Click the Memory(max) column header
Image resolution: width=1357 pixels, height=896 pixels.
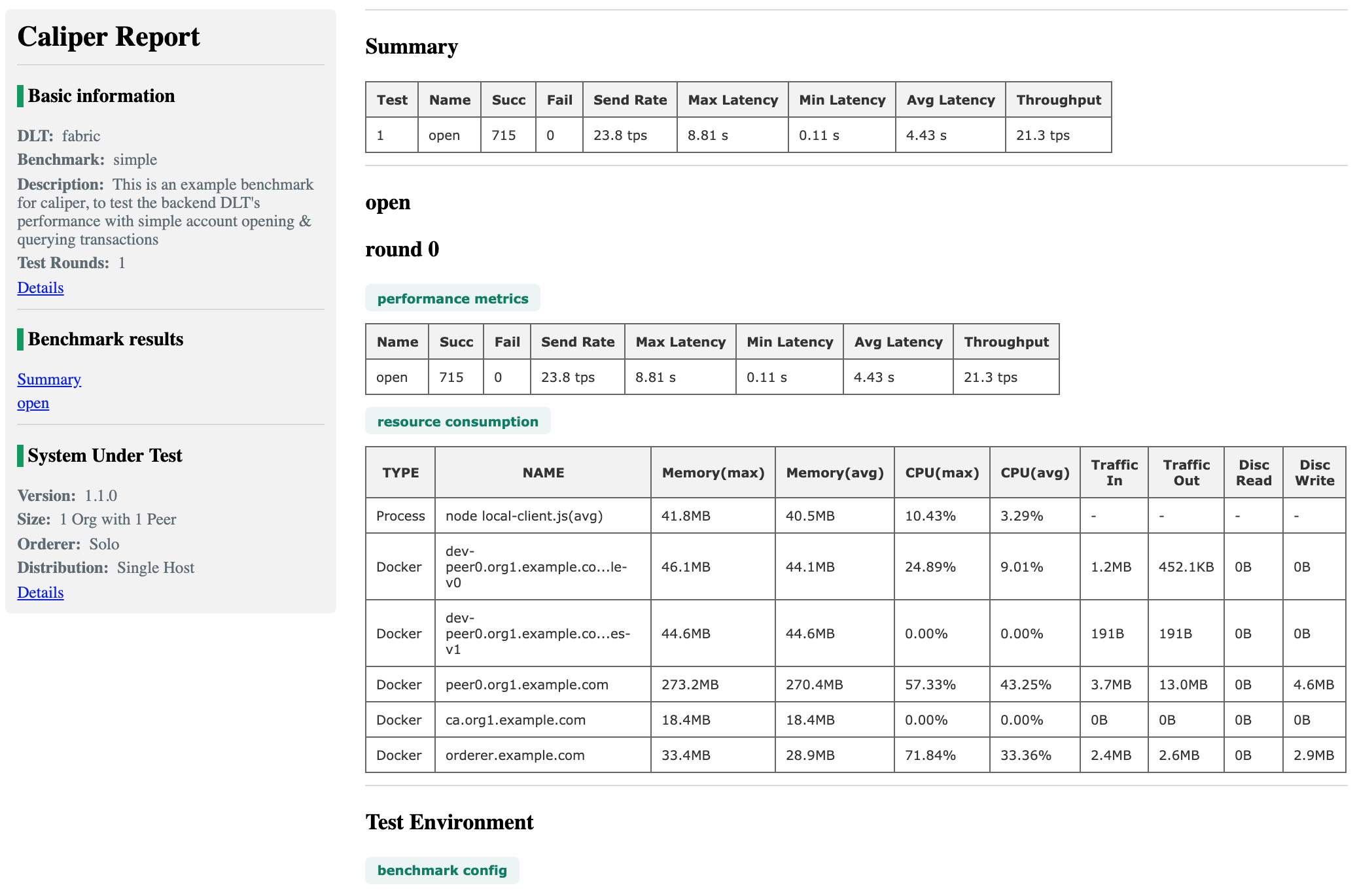point(713,473)
